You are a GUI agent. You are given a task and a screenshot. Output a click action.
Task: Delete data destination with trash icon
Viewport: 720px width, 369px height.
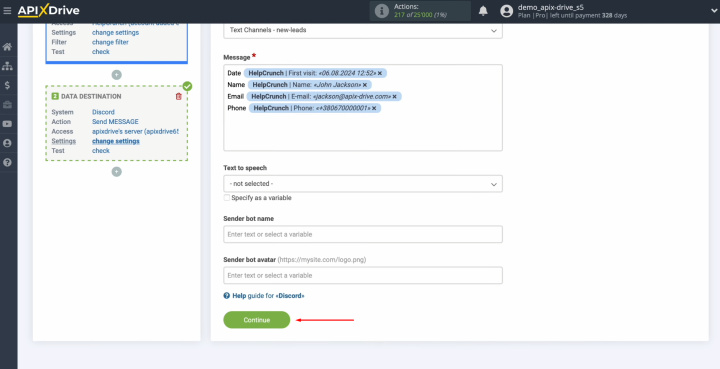tap(179, 96)
